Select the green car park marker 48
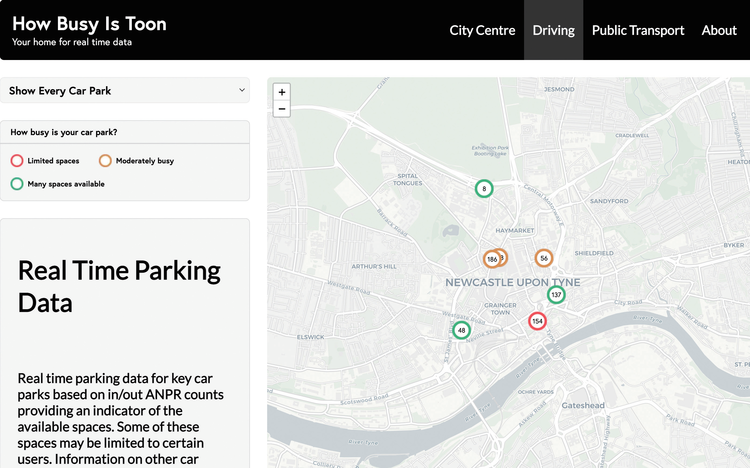This screenshot has width=750, height=468. click(461, 330)
